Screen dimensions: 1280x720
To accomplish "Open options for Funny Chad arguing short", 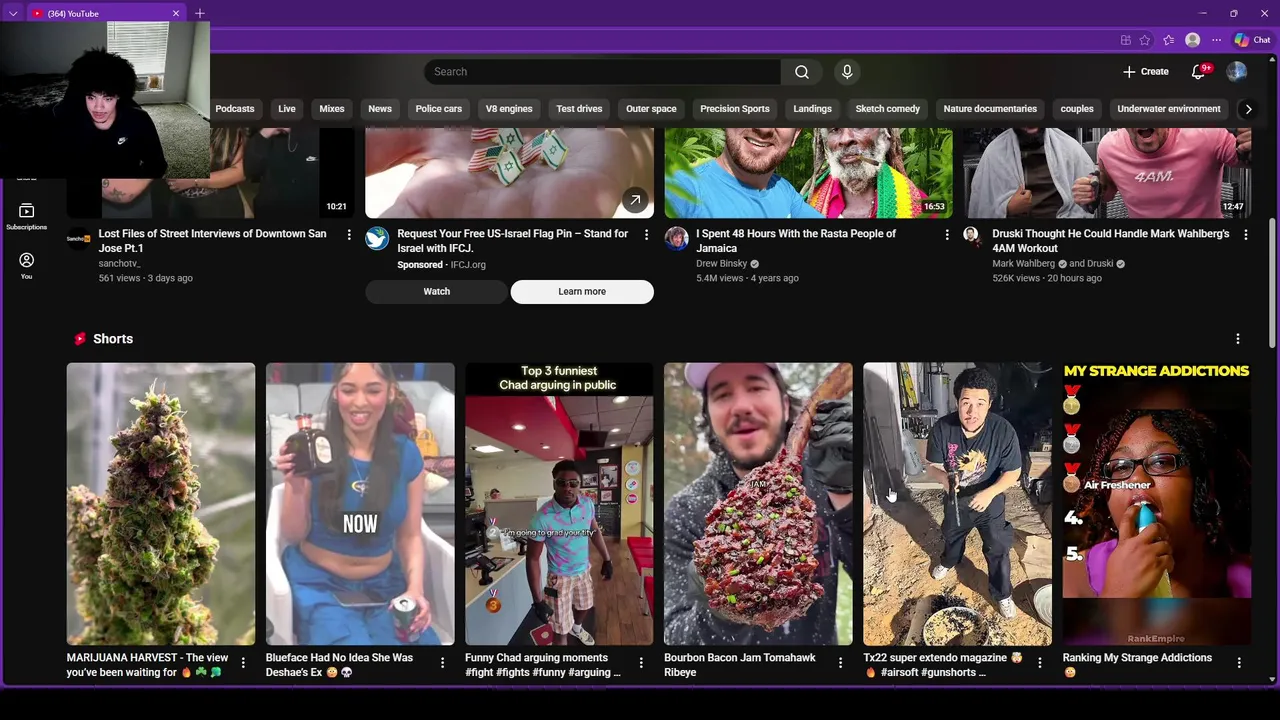I will [x=641, y=662].
